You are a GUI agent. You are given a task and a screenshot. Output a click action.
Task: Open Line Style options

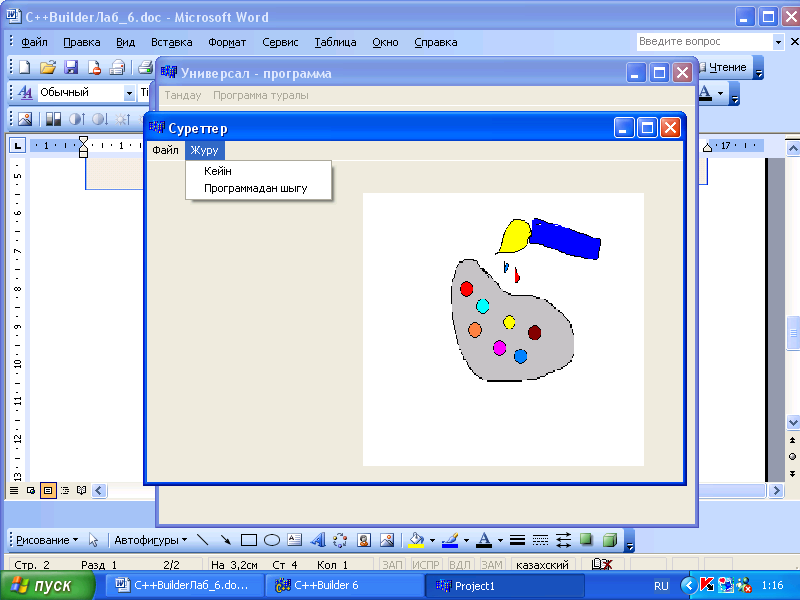517,540
